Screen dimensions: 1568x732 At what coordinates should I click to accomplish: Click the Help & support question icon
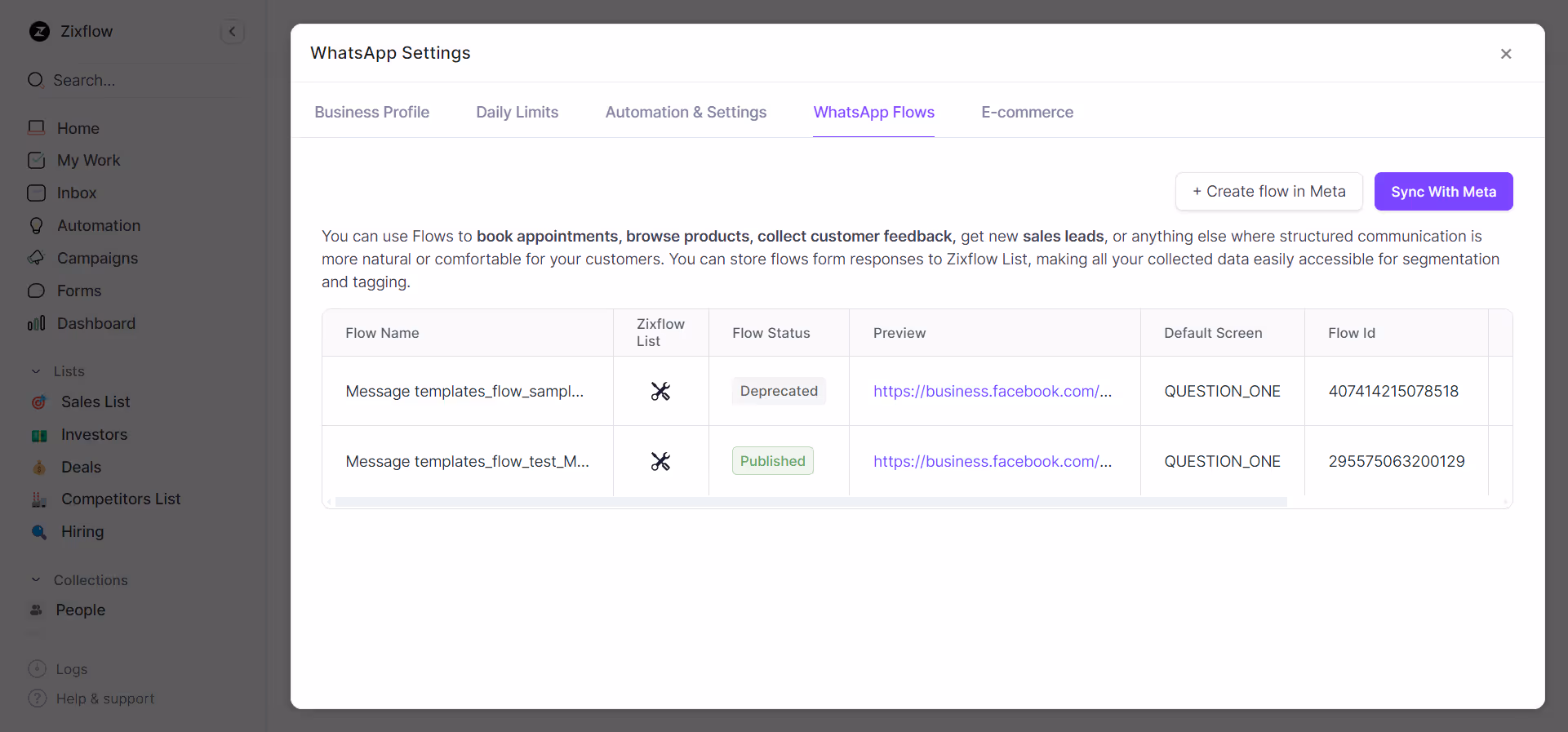point(37,699)
